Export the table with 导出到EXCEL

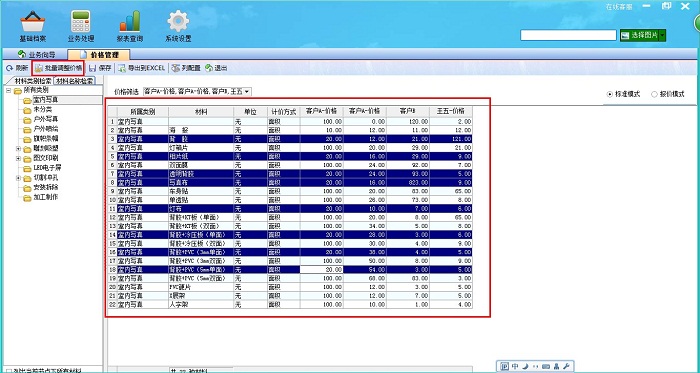click(142, 68)
